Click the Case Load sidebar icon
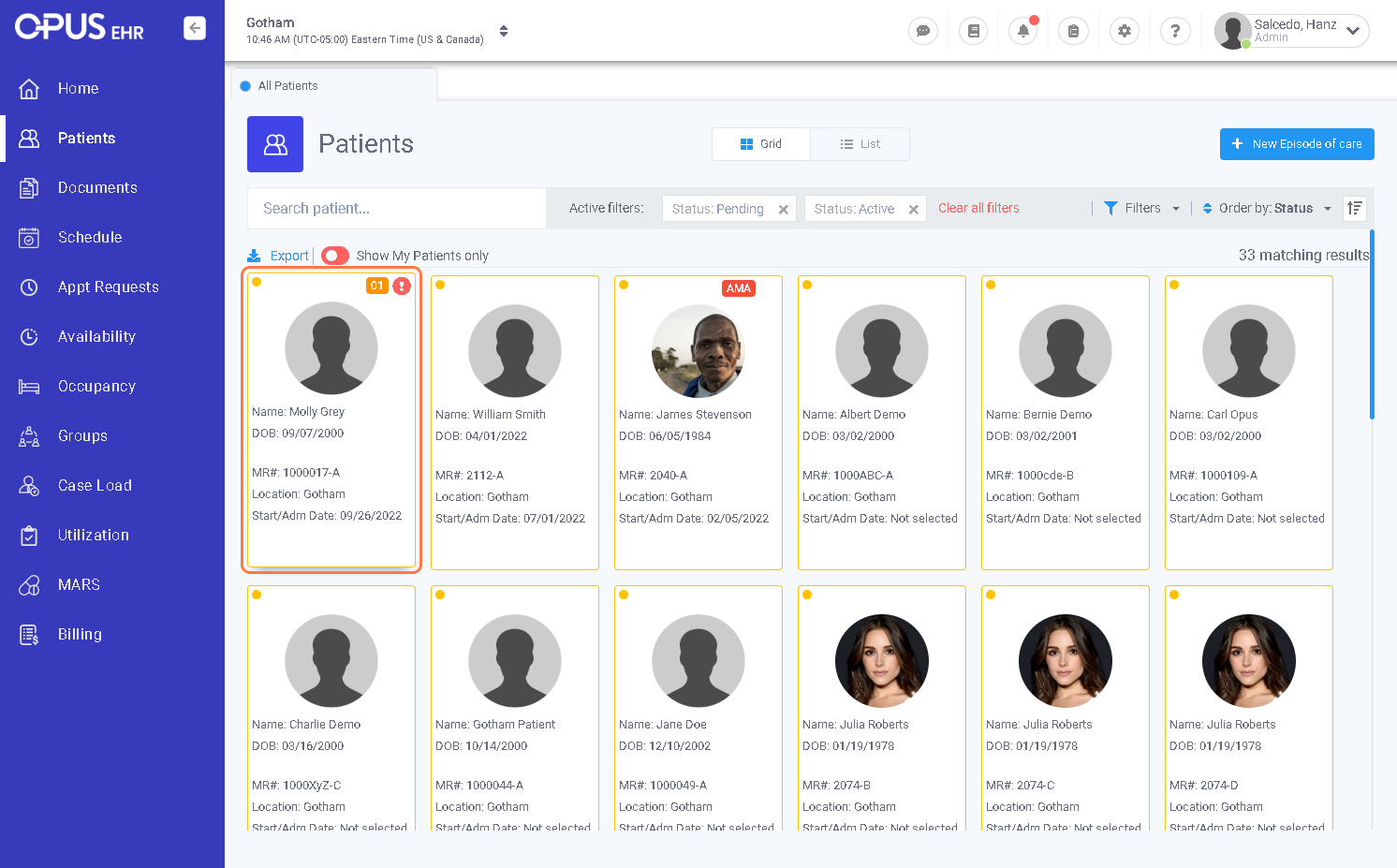1397x868 pixels. 29,485
